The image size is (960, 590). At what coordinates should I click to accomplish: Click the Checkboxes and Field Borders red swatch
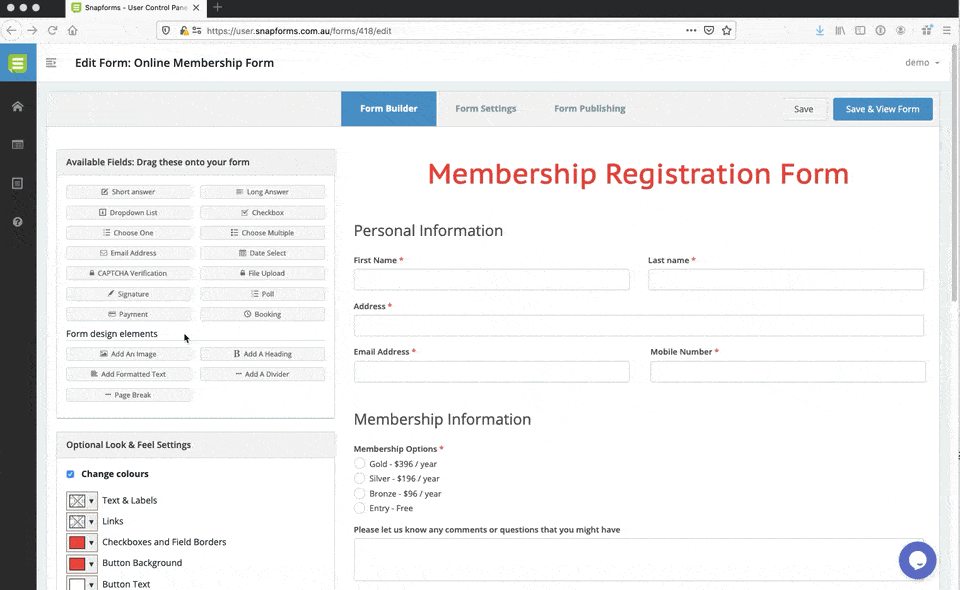tap(77, 542)
